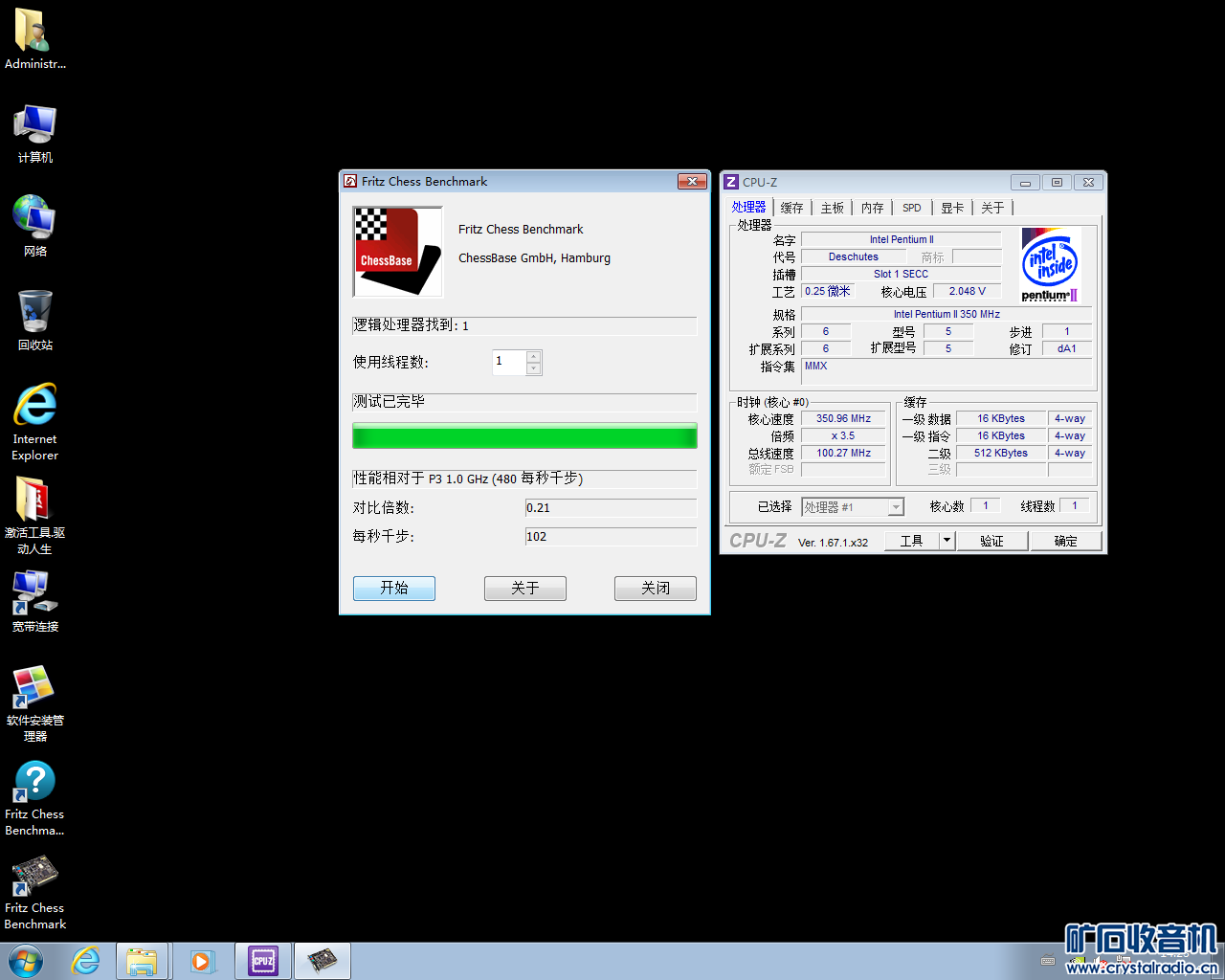Click the 指令集 value MMX

click(x=947, y=371)
